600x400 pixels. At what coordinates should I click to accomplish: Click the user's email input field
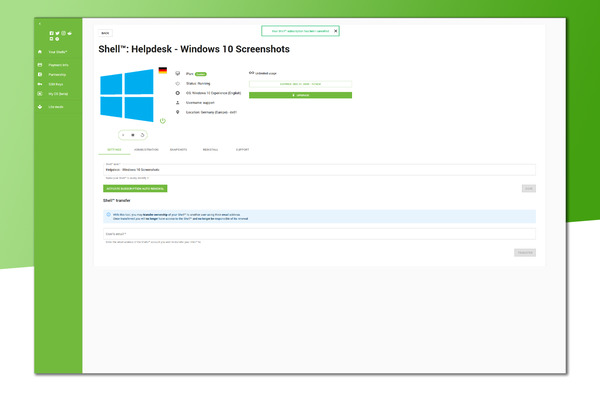pos(319,234)
